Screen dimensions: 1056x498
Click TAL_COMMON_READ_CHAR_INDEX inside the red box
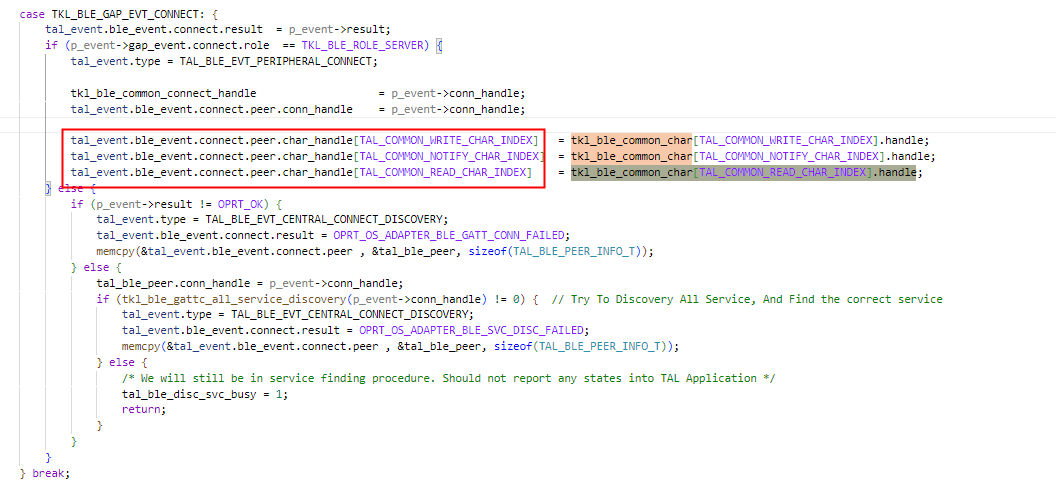click(445, 172)
